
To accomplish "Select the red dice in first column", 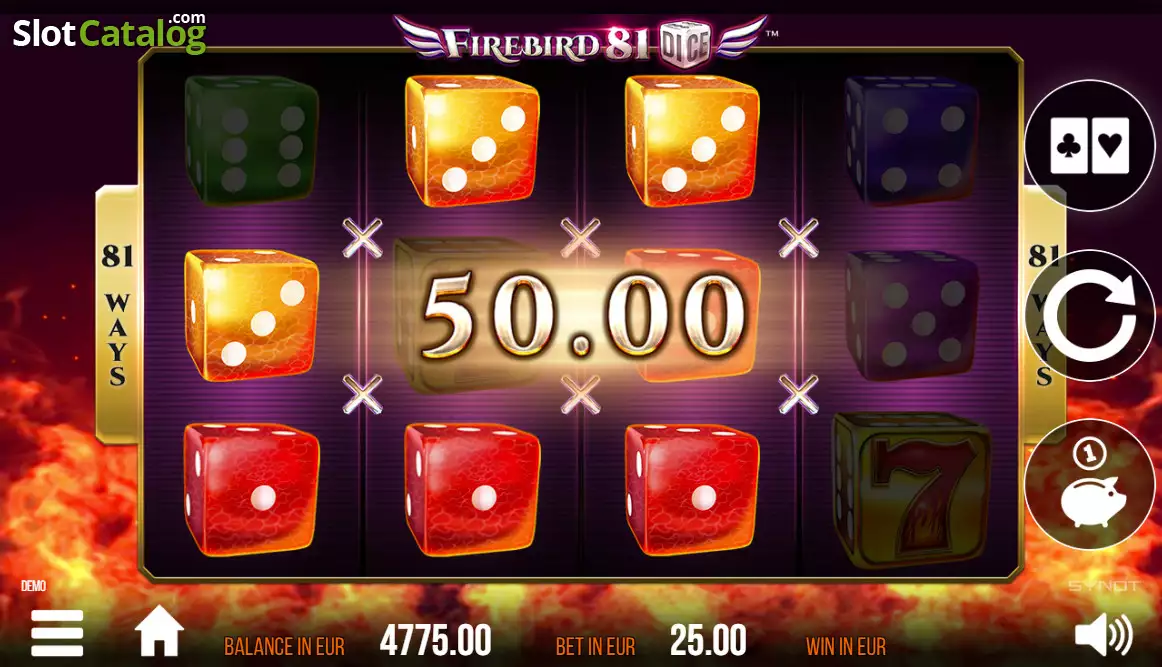I will 251,489.
